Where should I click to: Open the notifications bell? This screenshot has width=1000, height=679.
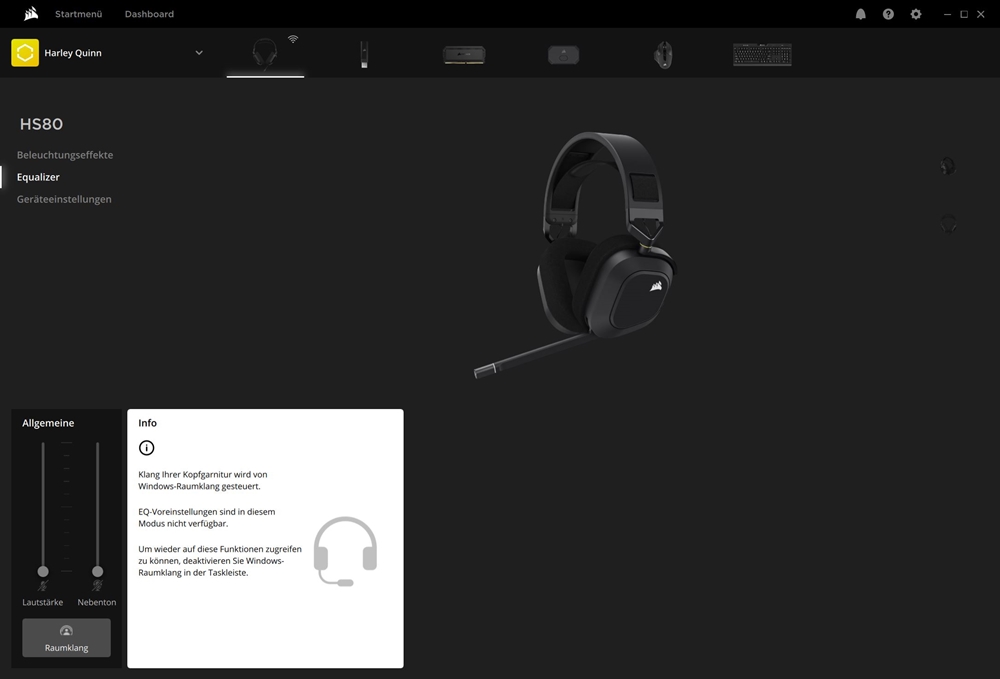pos(860,14)
